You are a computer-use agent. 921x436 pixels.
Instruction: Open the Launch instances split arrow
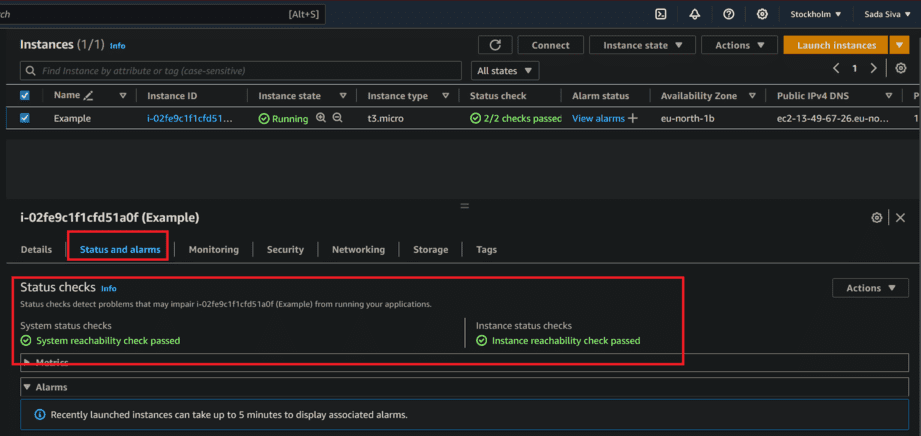coord(899,45)
